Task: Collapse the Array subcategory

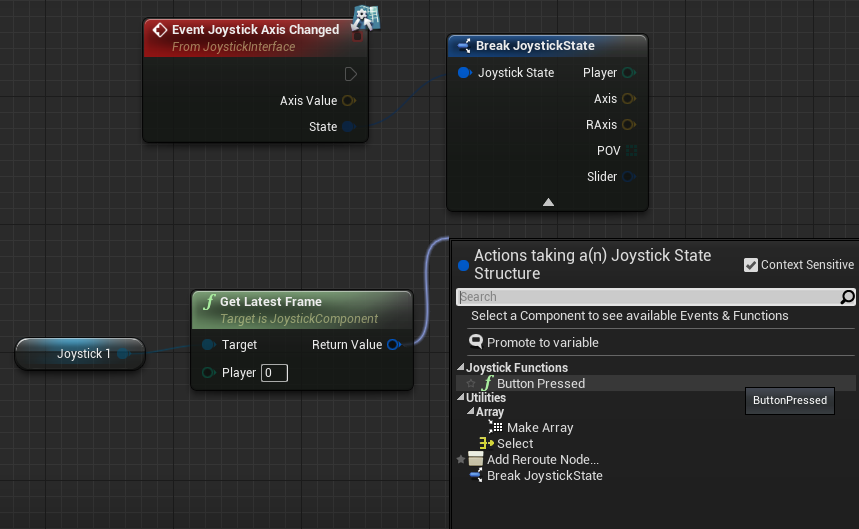Action: (471, 411)
